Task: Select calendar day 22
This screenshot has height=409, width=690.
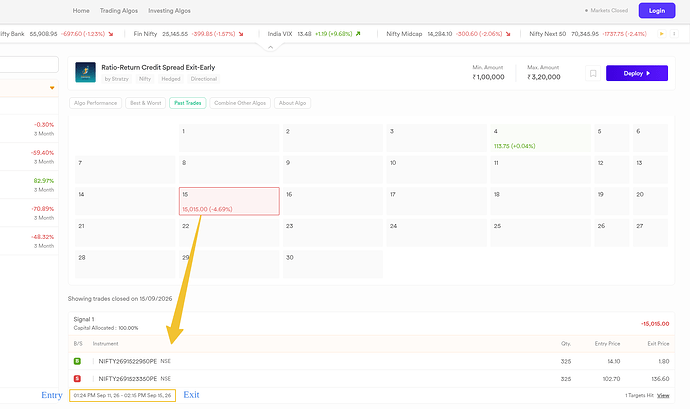Action: pos(229,233)
